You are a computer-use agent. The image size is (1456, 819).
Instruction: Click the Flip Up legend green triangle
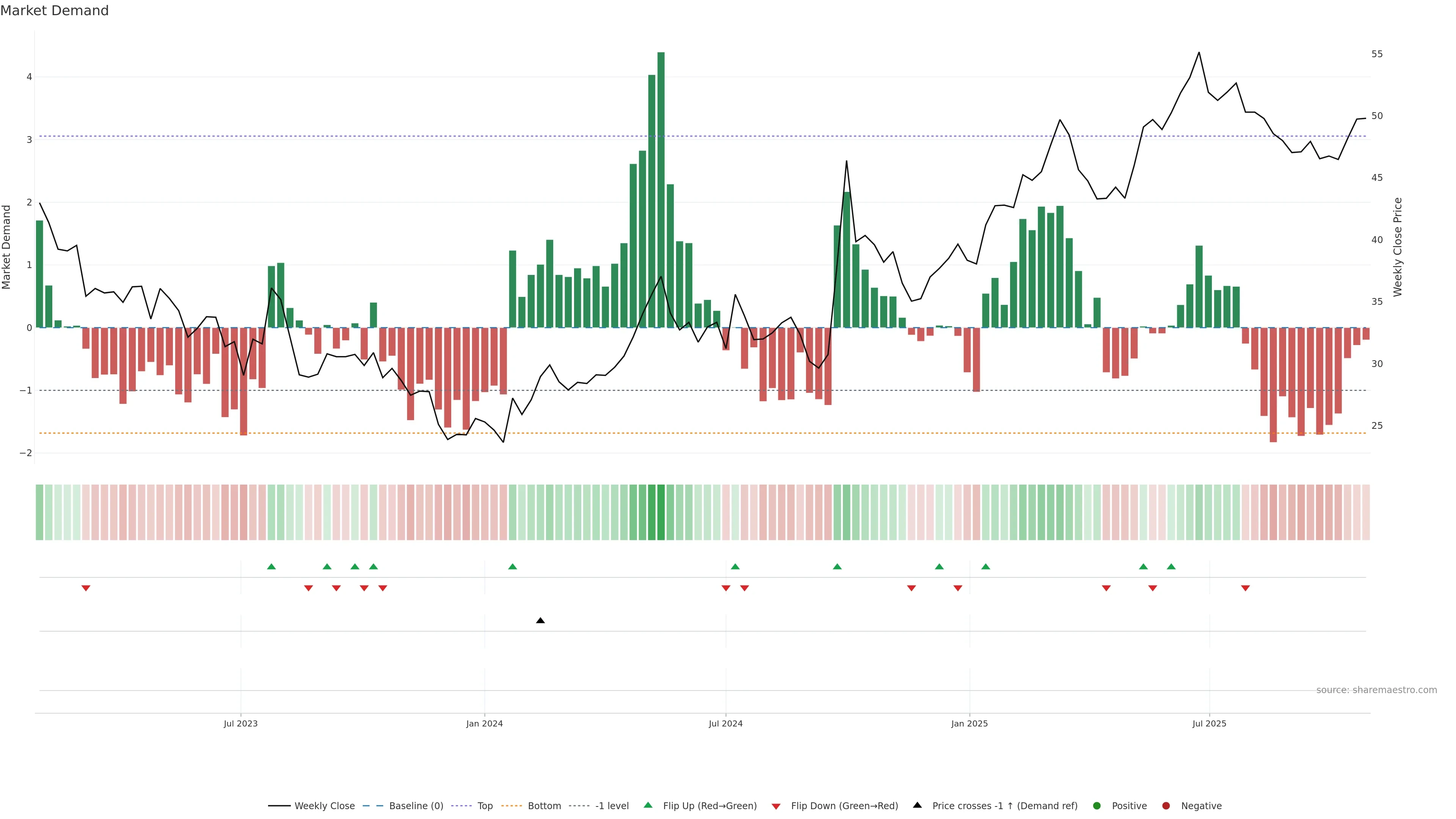(x=648, y=805)
